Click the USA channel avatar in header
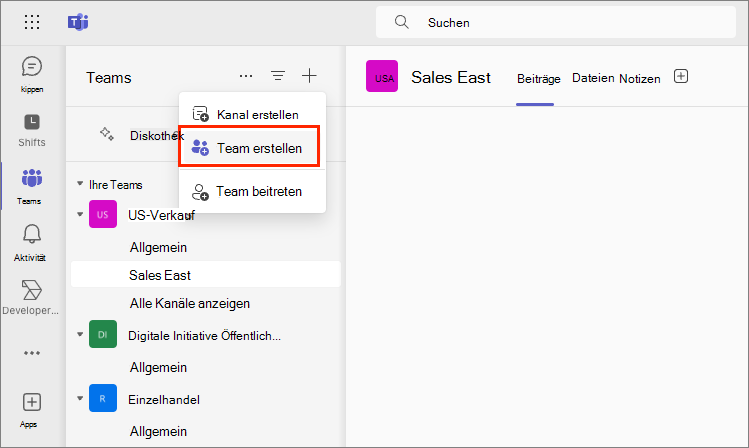 click(x=382, y=76)
